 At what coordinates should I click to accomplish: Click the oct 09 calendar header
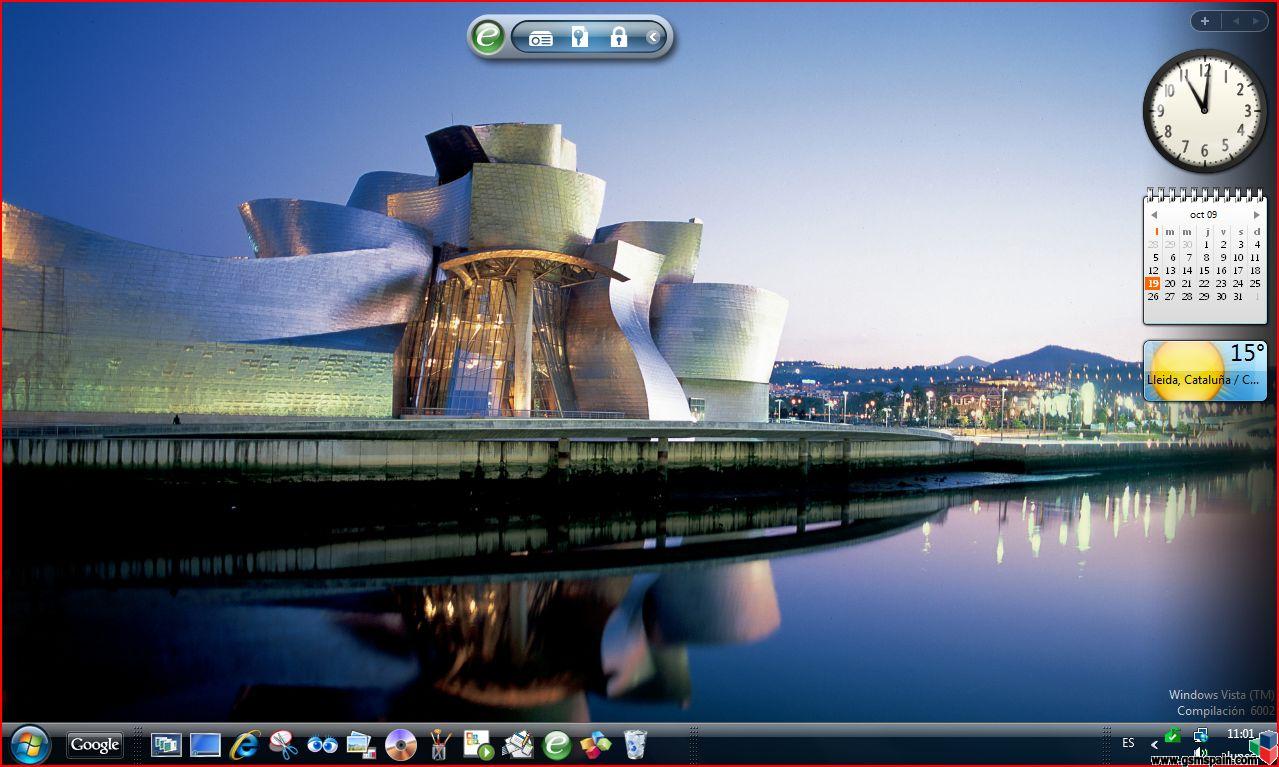click(x=1204, y=215)
